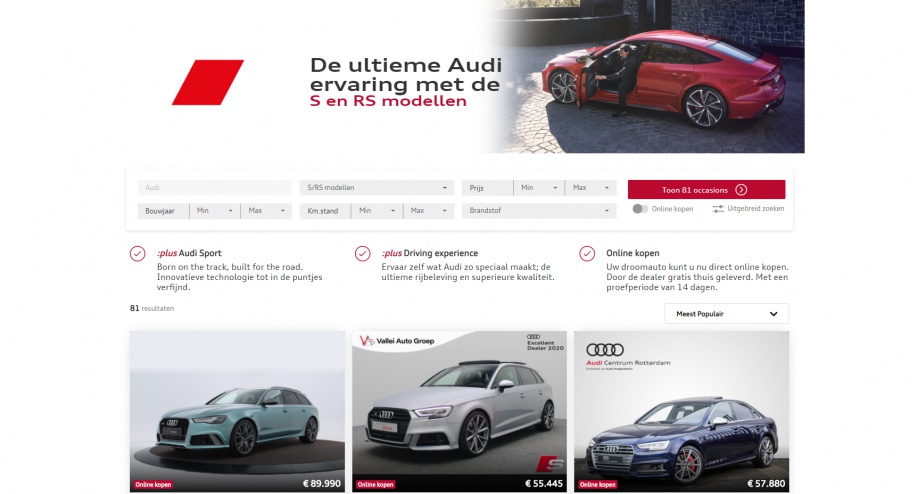
Task: Click the checkmark icon beside :plus Driving experience
Action: (x=362, y=253)
